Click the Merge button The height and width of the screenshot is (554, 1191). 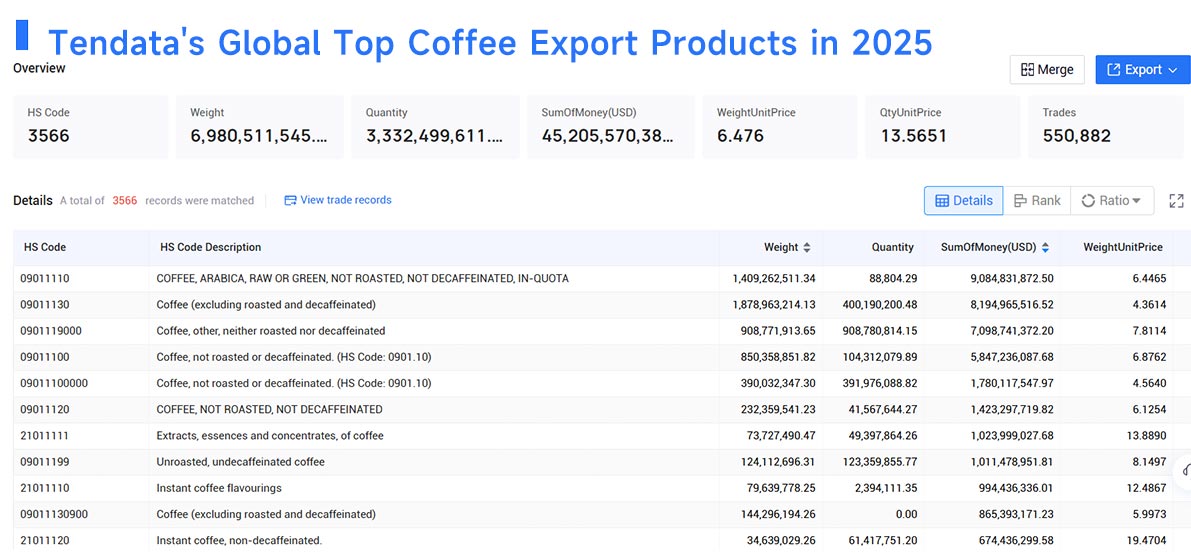(x=1047, y=70)
